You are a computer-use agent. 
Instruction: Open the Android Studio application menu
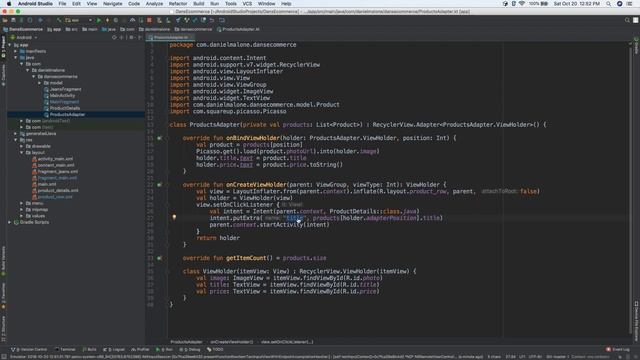35,4
